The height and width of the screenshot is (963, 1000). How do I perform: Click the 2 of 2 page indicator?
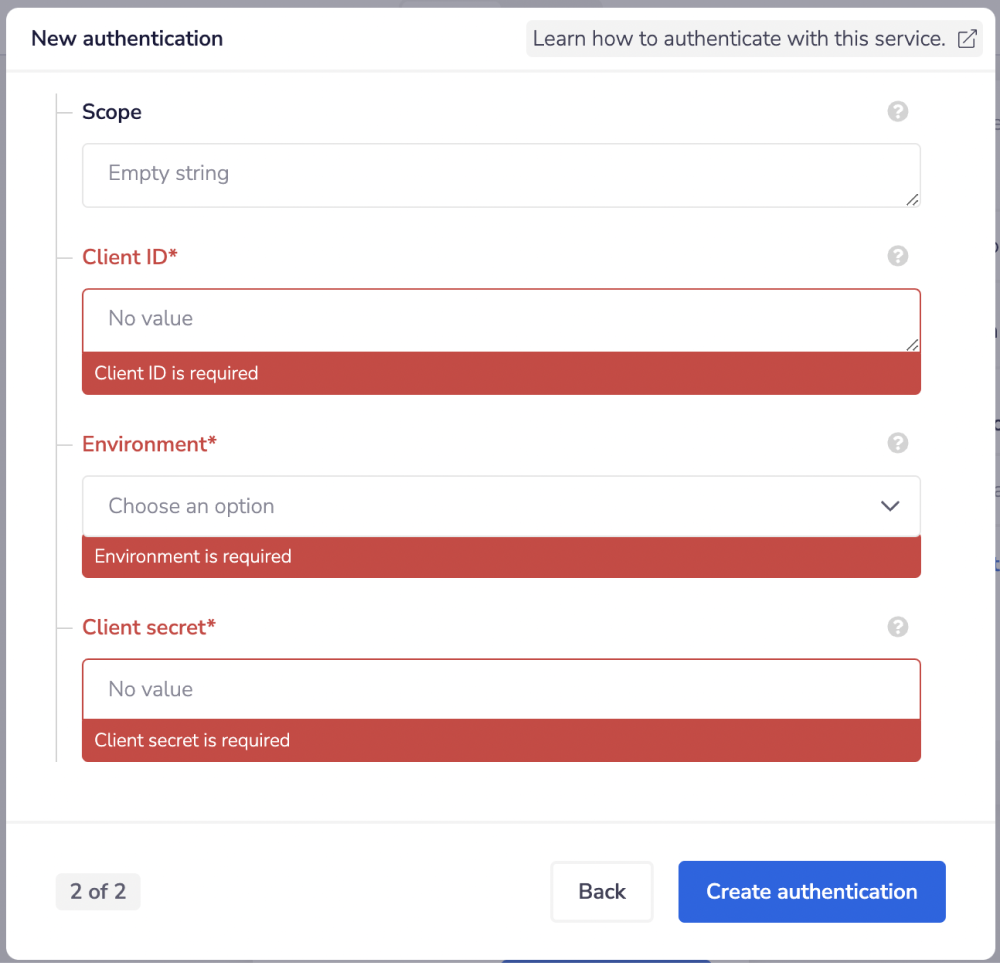(97, 891)
